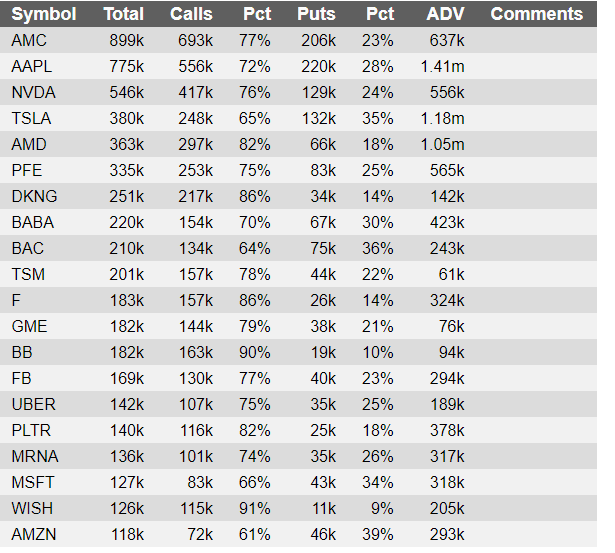
Task: Click the Comments column header
Action: pyautogui.click(x=536, y=14)
